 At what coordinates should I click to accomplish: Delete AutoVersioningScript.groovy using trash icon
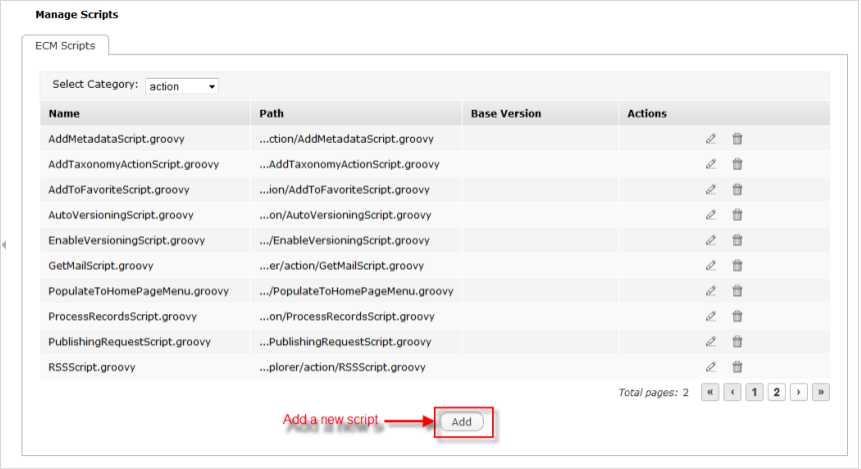coord(737,214)
